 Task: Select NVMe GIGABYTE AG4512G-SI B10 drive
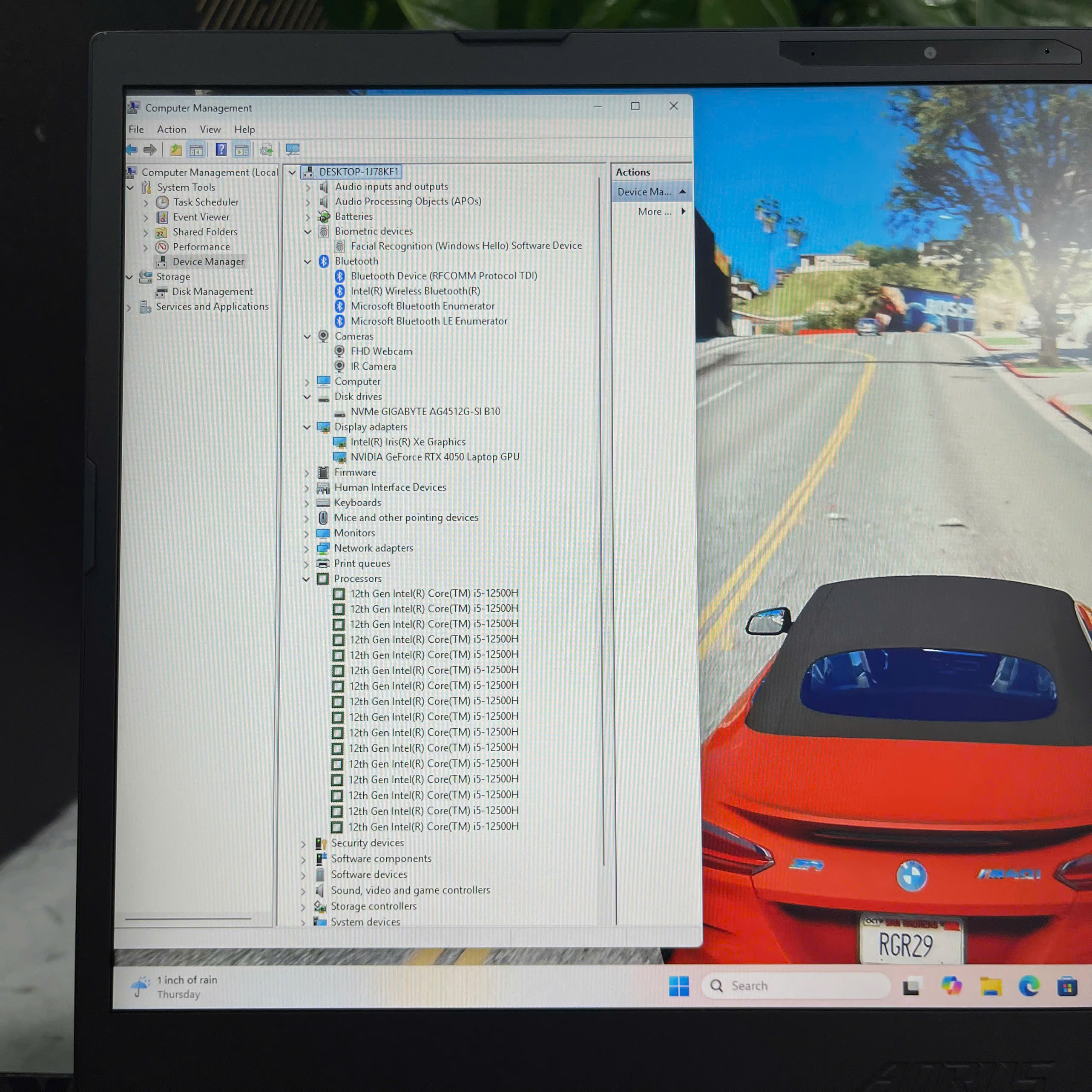425,411
